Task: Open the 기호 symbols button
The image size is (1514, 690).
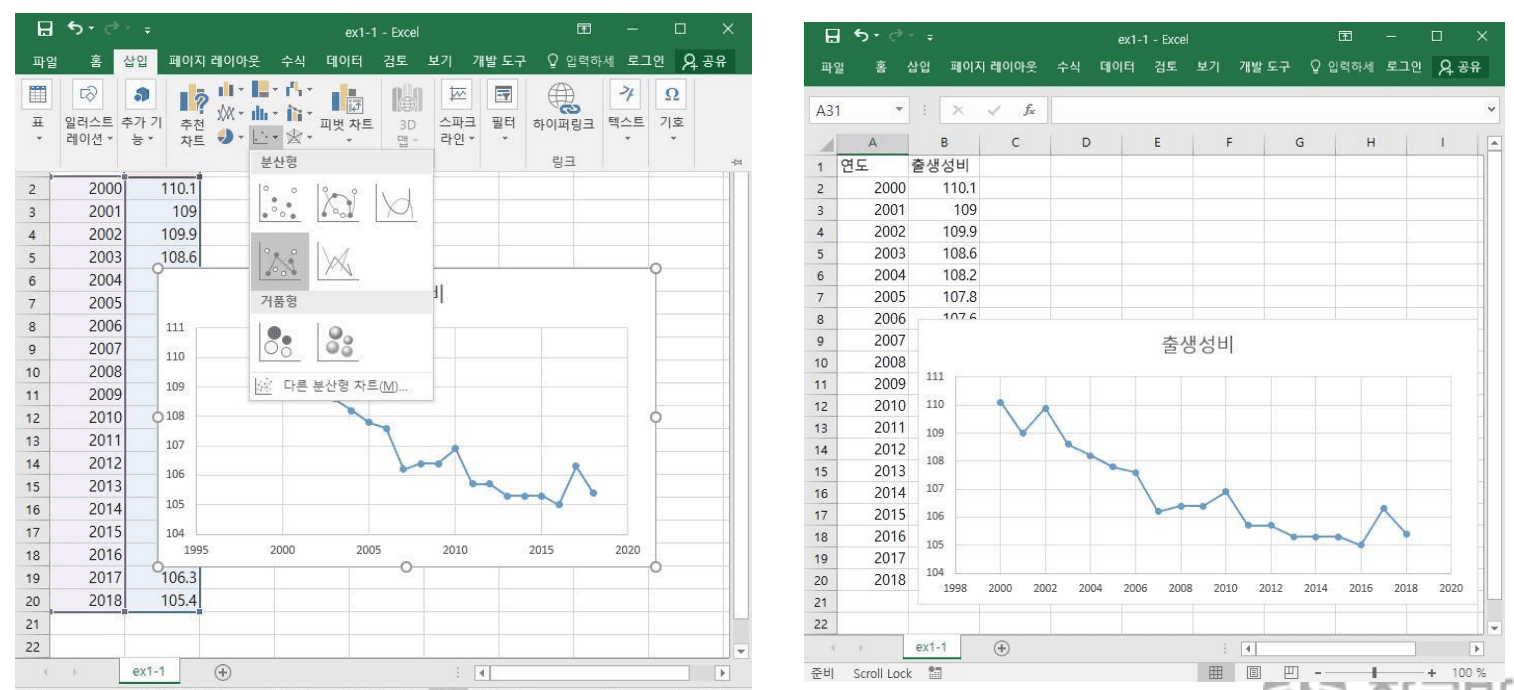Action: (x=671, y=109)
